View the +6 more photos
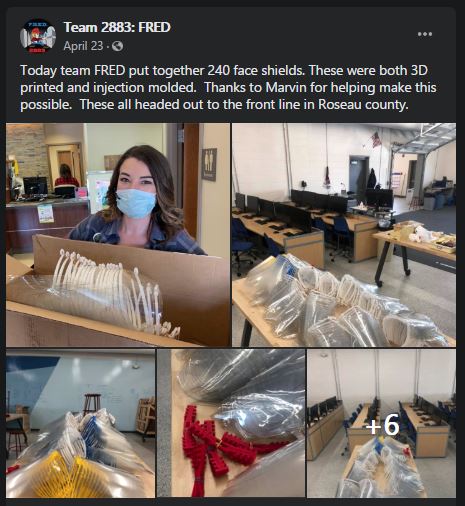The width and height of the screenshot is (465, 506). pyautogui.click(x=382, y=423)
